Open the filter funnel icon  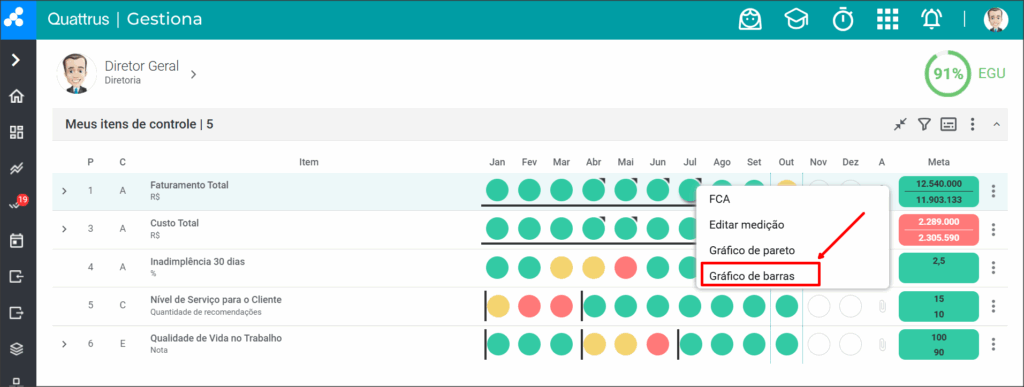(x=924, y=124)
